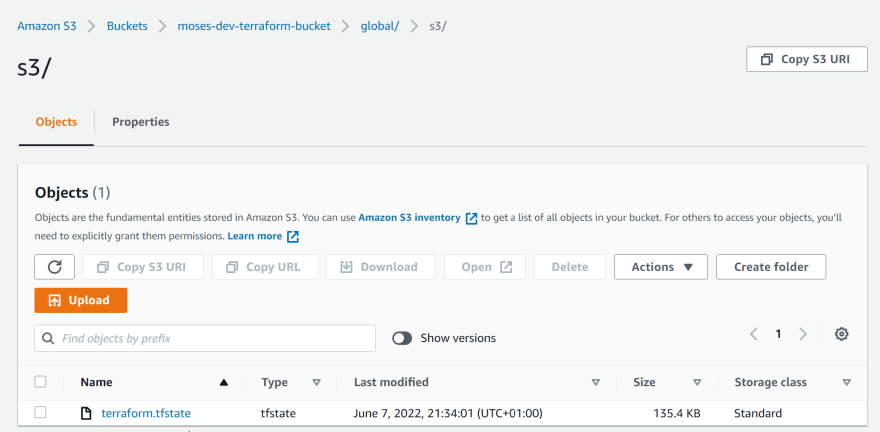
Task: Open the Actions dropdown menu
Action: point(661,267)
